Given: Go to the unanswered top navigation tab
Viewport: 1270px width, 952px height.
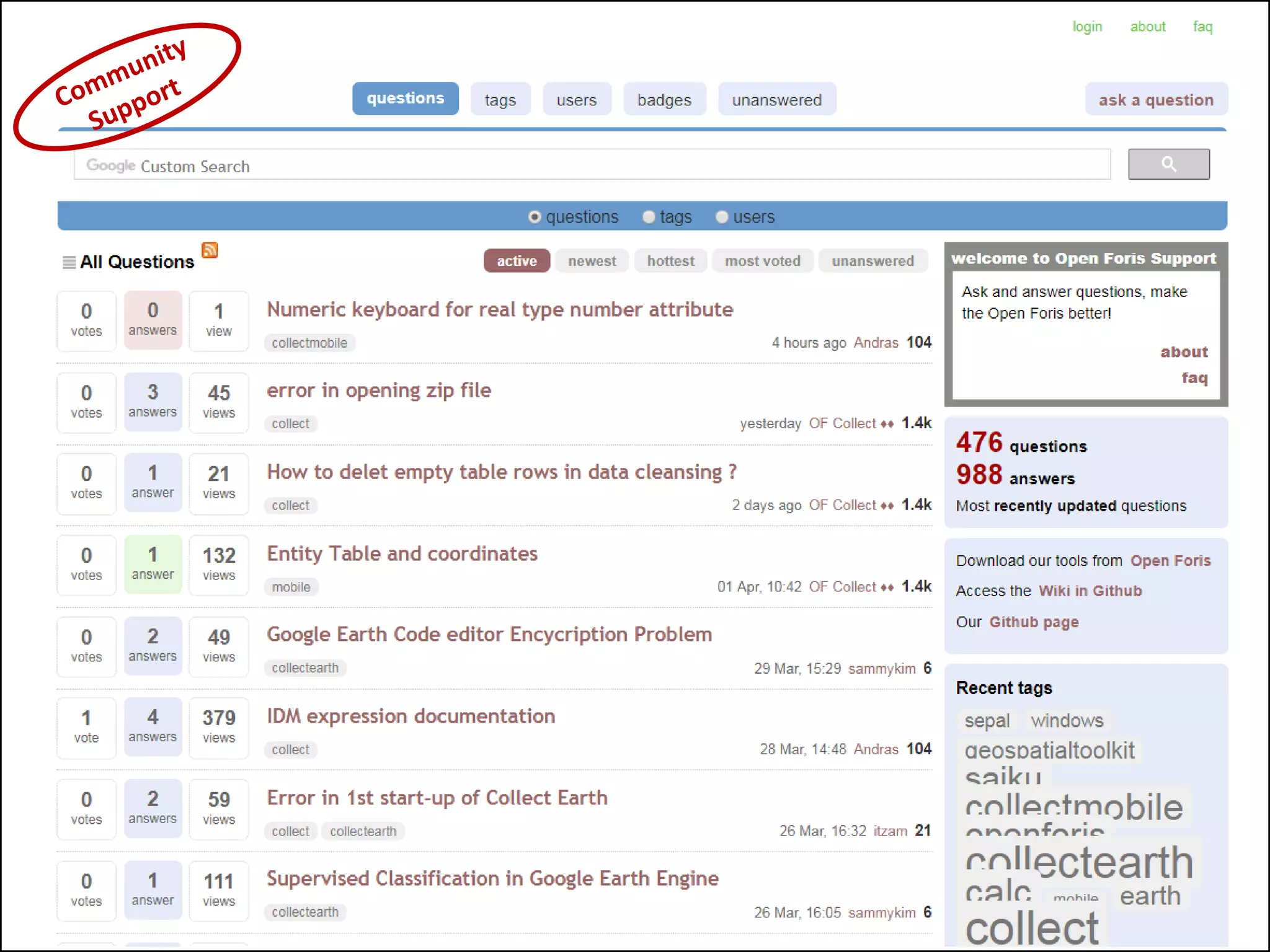Looking at the screenshot, I should [x=776, y=100].
